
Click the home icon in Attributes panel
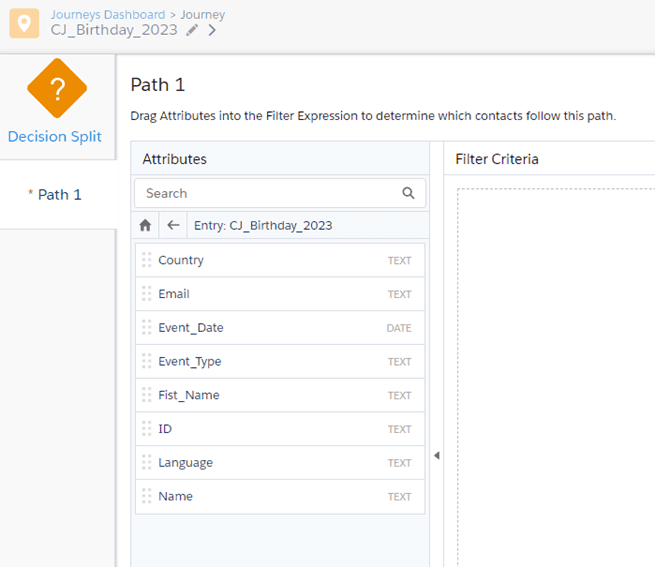[146, 226]
